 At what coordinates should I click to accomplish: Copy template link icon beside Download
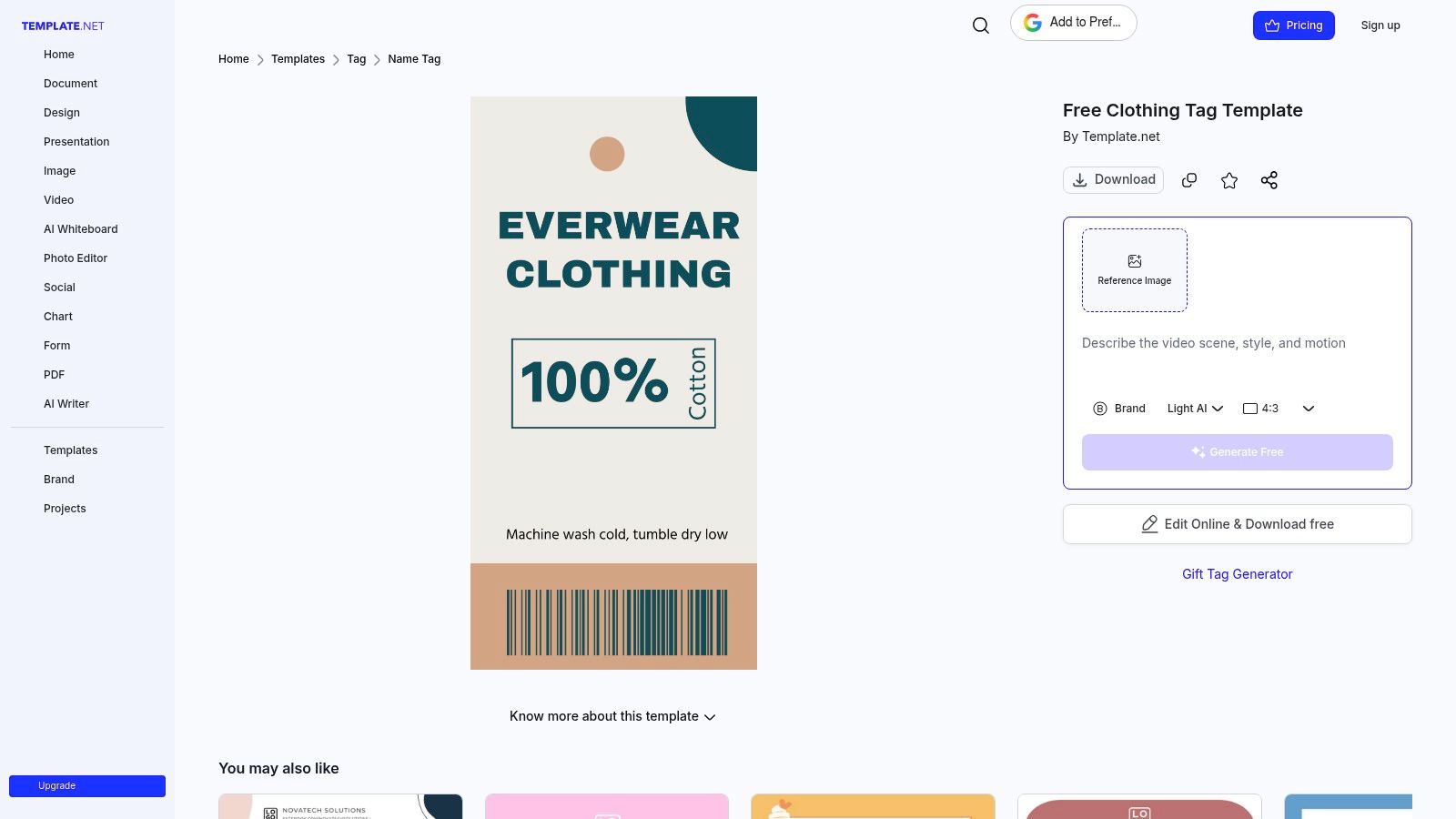[1189, 180]
